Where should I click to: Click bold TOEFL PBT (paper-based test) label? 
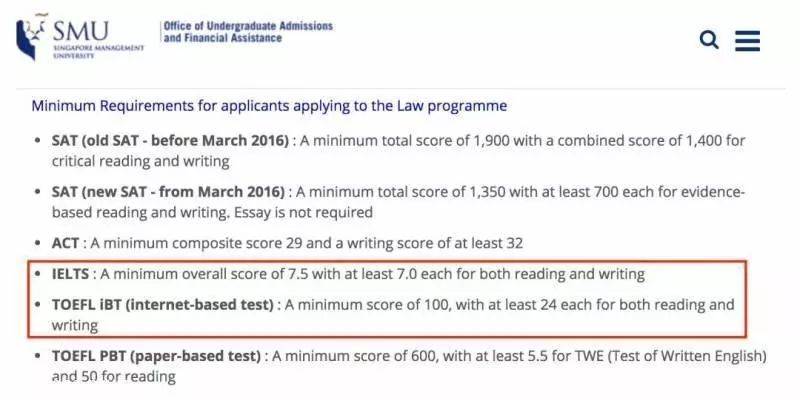pyautogui.click(x=156, y=356)
